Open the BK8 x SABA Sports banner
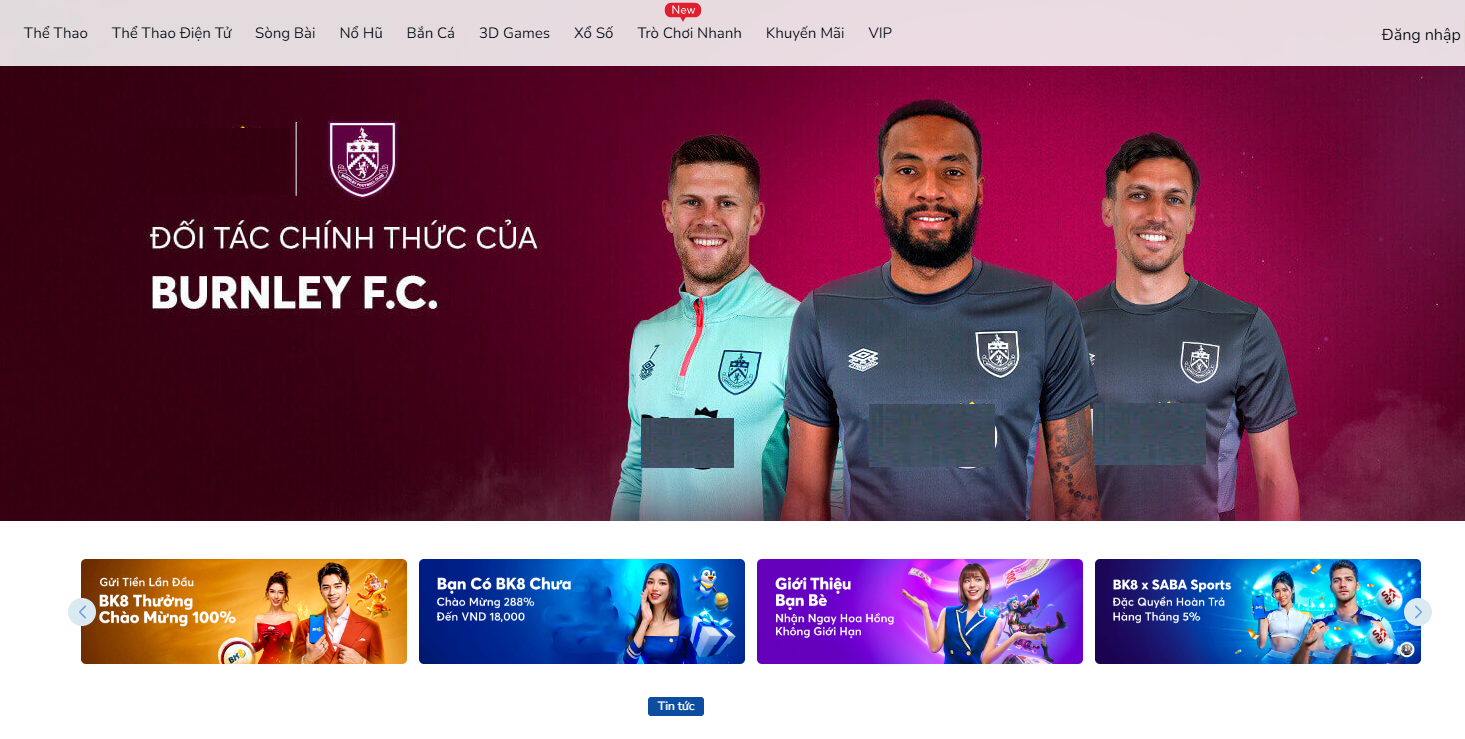 1258,611
